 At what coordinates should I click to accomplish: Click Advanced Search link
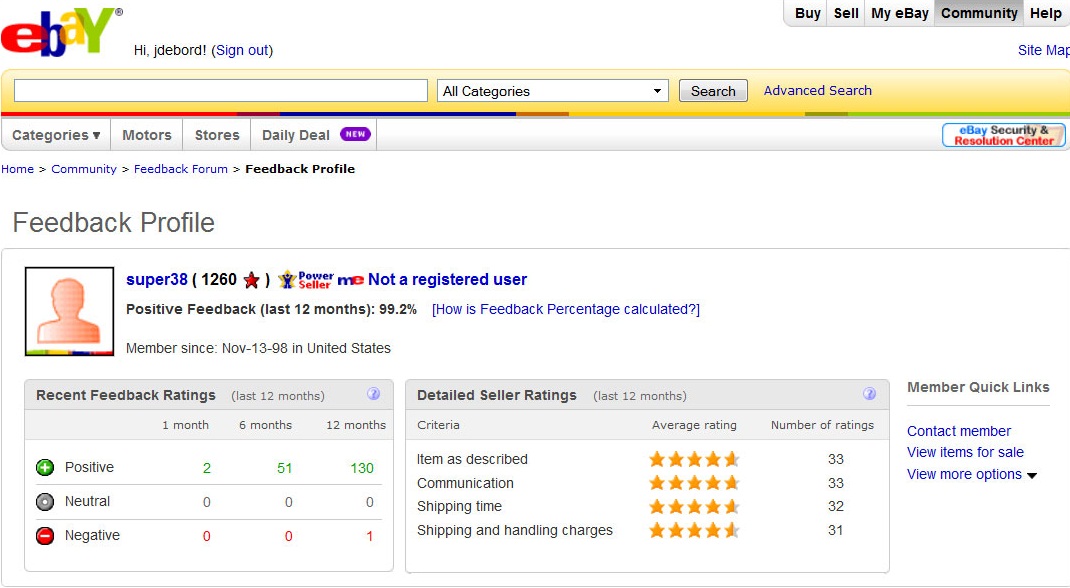[x=818, y=90]
